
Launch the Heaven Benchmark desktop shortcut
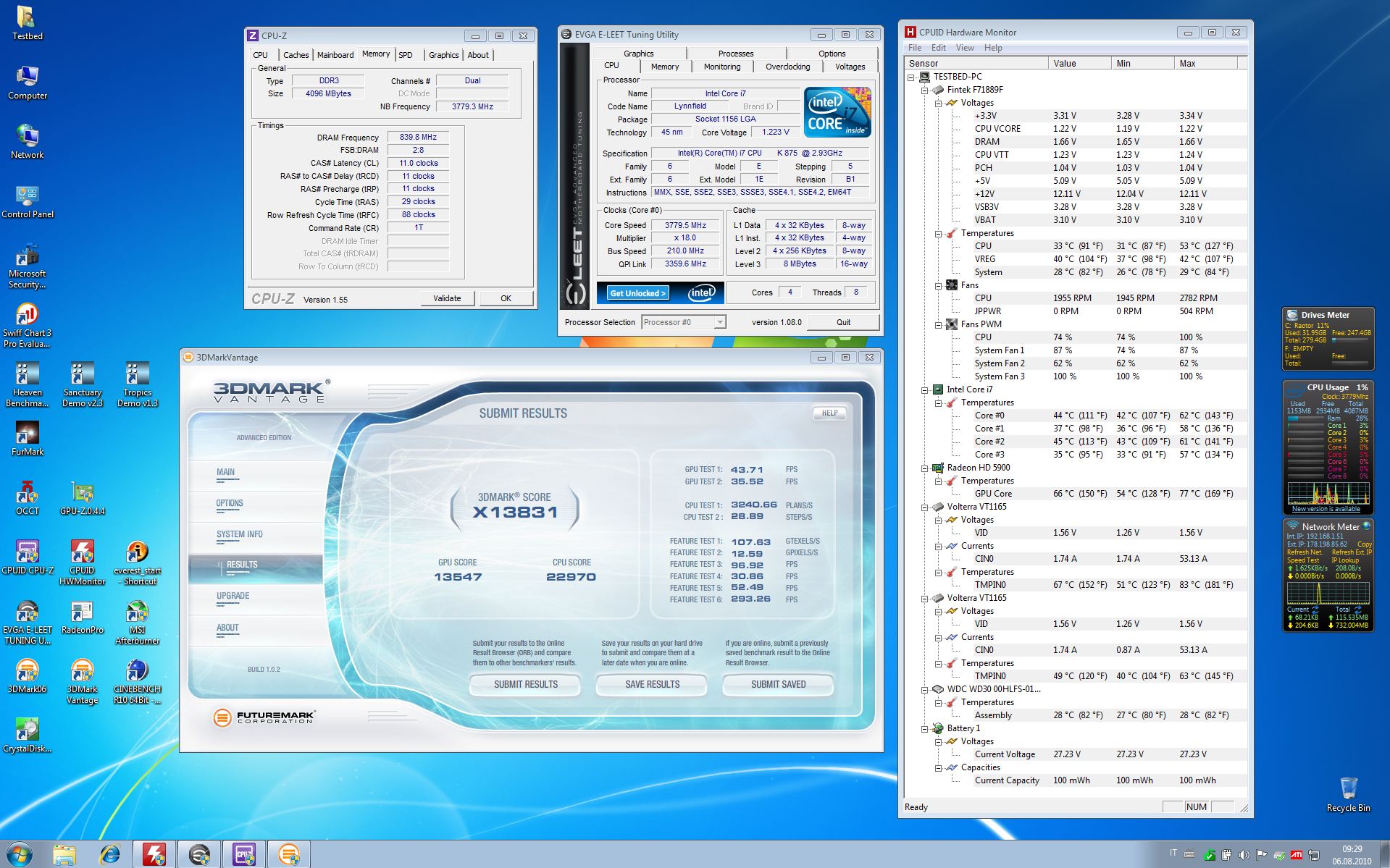coord(27,385)
